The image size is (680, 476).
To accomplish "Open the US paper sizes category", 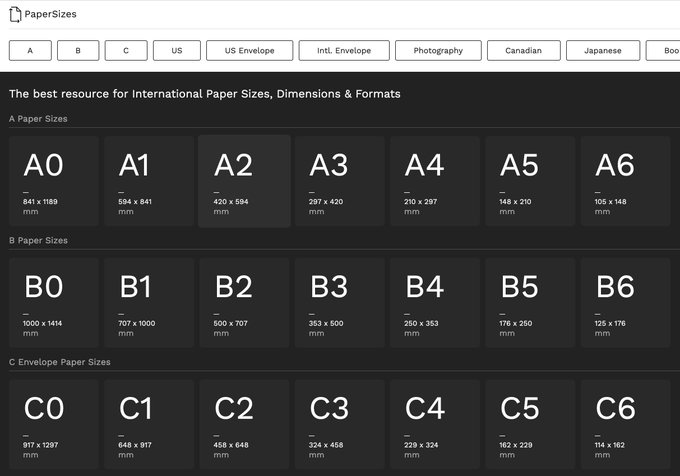I will coord(177,50).
